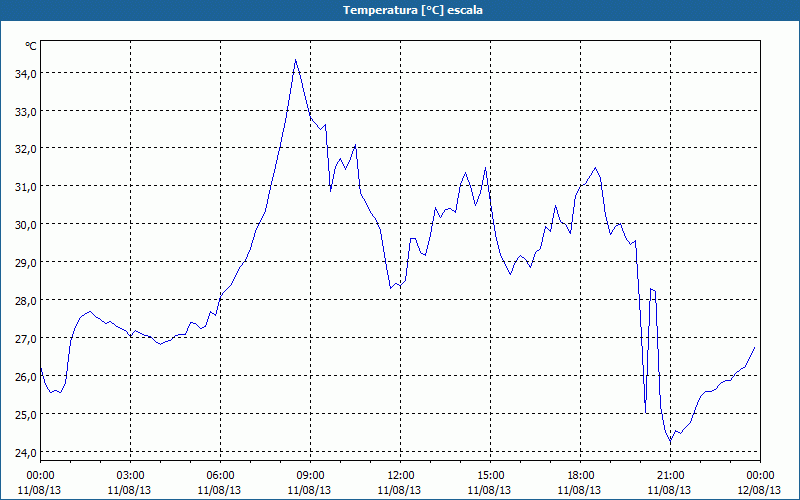
Task: Select the 29,0 y-axis label
Action: click(26, 262)
